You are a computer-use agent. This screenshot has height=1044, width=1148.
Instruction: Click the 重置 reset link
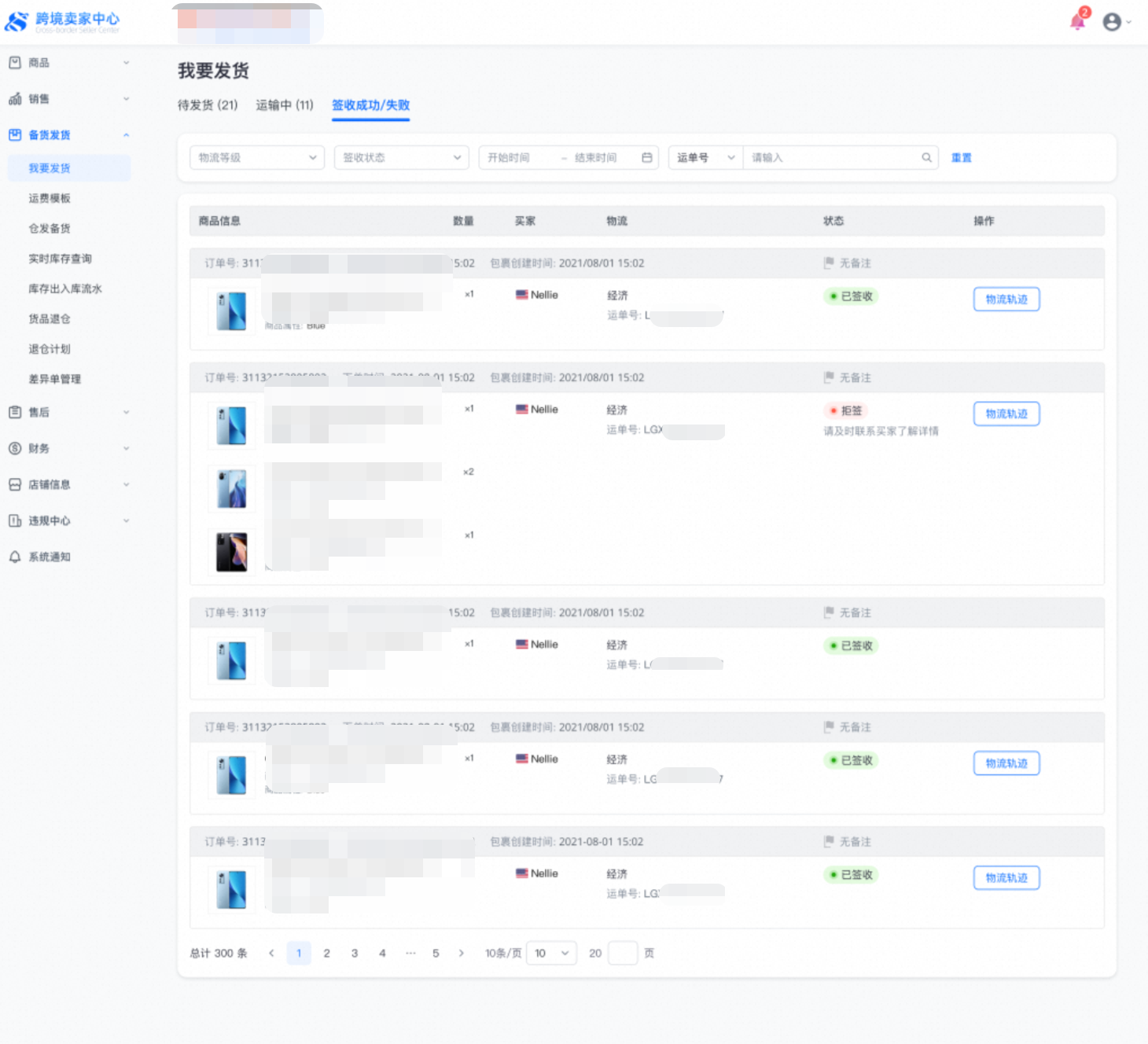[x=961, y=158]
